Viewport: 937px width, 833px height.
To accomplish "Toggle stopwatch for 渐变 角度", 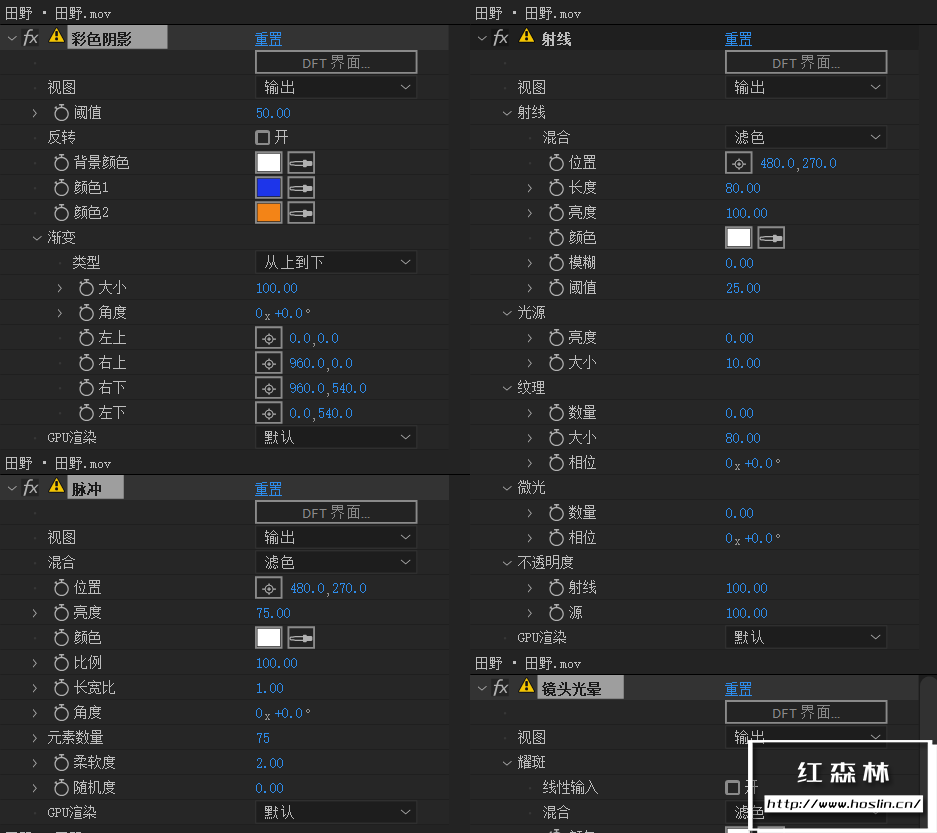I will [86, 313].
